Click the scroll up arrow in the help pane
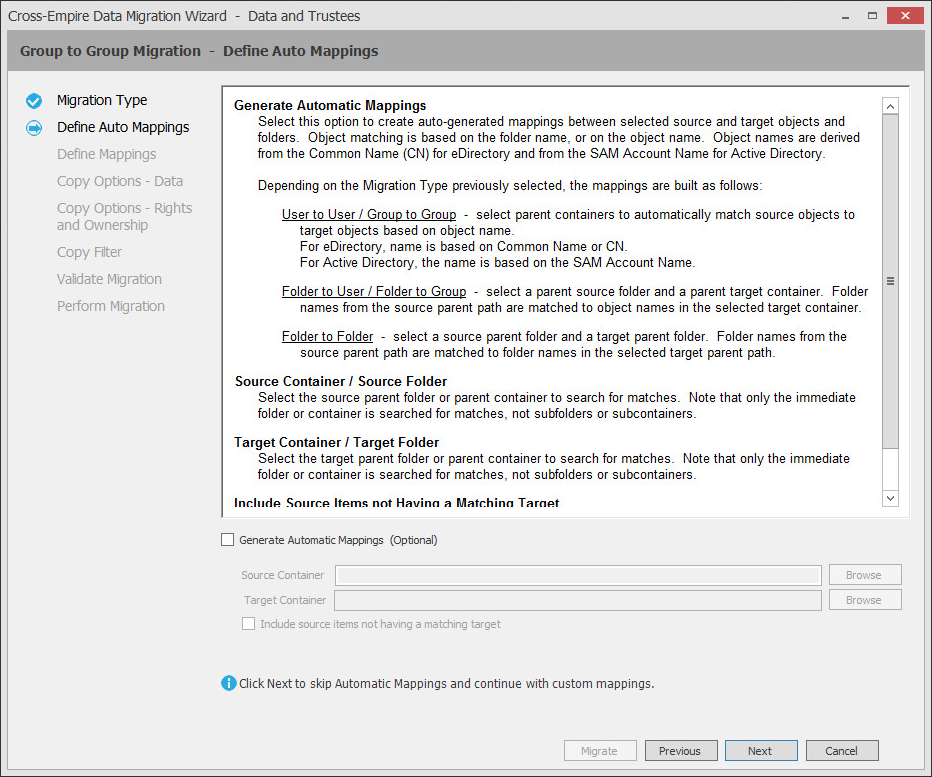Viewport: 932px width, 777px height. coord(890,106)
